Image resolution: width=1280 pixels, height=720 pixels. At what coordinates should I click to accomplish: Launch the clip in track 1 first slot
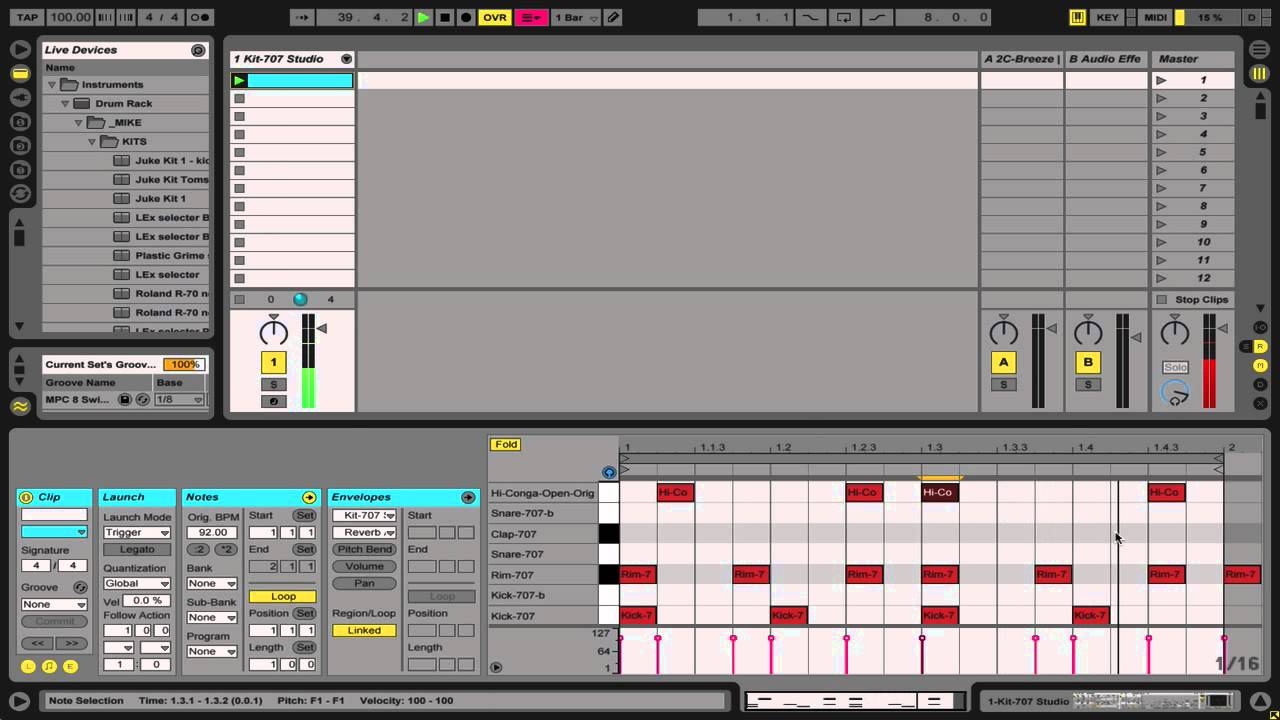(238, 80)
